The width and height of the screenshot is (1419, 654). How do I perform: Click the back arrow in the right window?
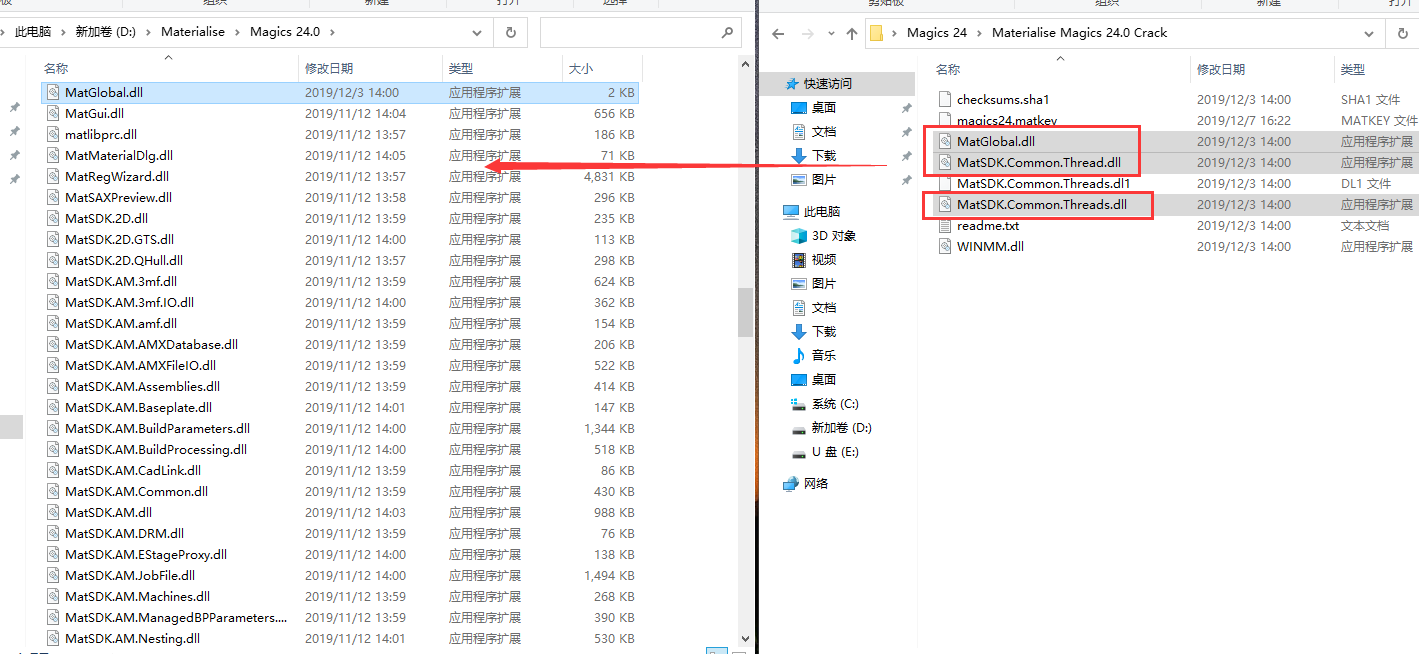(779, 33)
